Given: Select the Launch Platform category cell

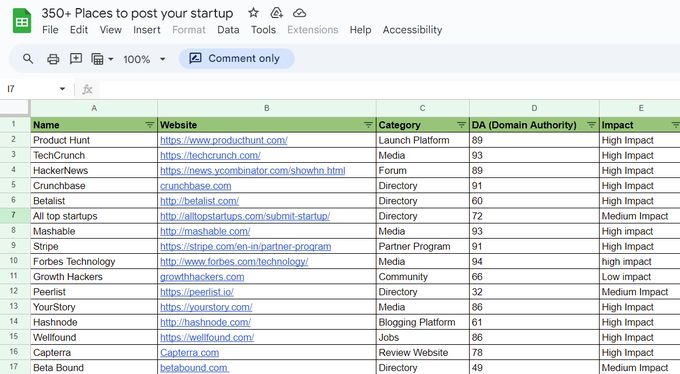Looking at the screenshot, I should (422, 140).
